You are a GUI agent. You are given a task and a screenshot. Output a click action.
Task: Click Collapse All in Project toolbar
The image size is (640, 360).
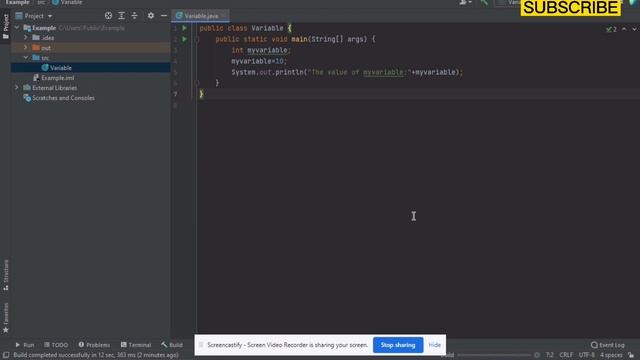click(134, 16)
